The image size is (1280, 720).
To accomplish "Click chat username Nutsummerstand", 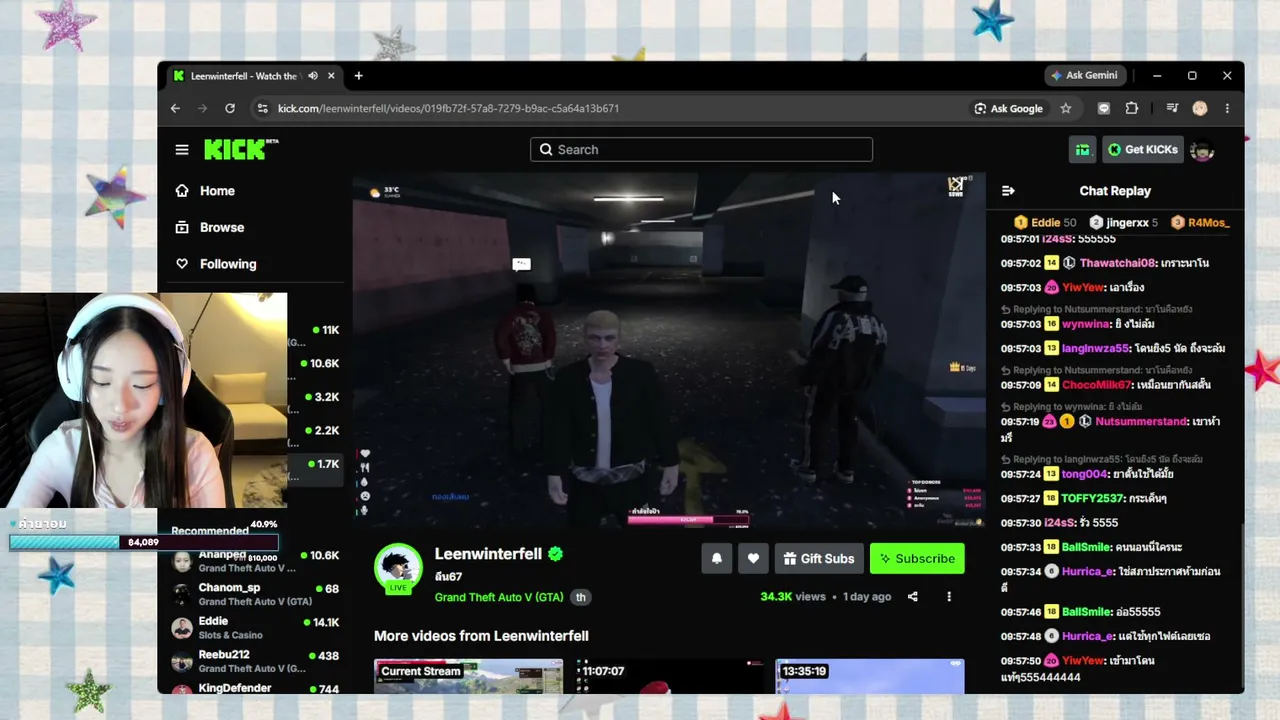I will 1141,422.
